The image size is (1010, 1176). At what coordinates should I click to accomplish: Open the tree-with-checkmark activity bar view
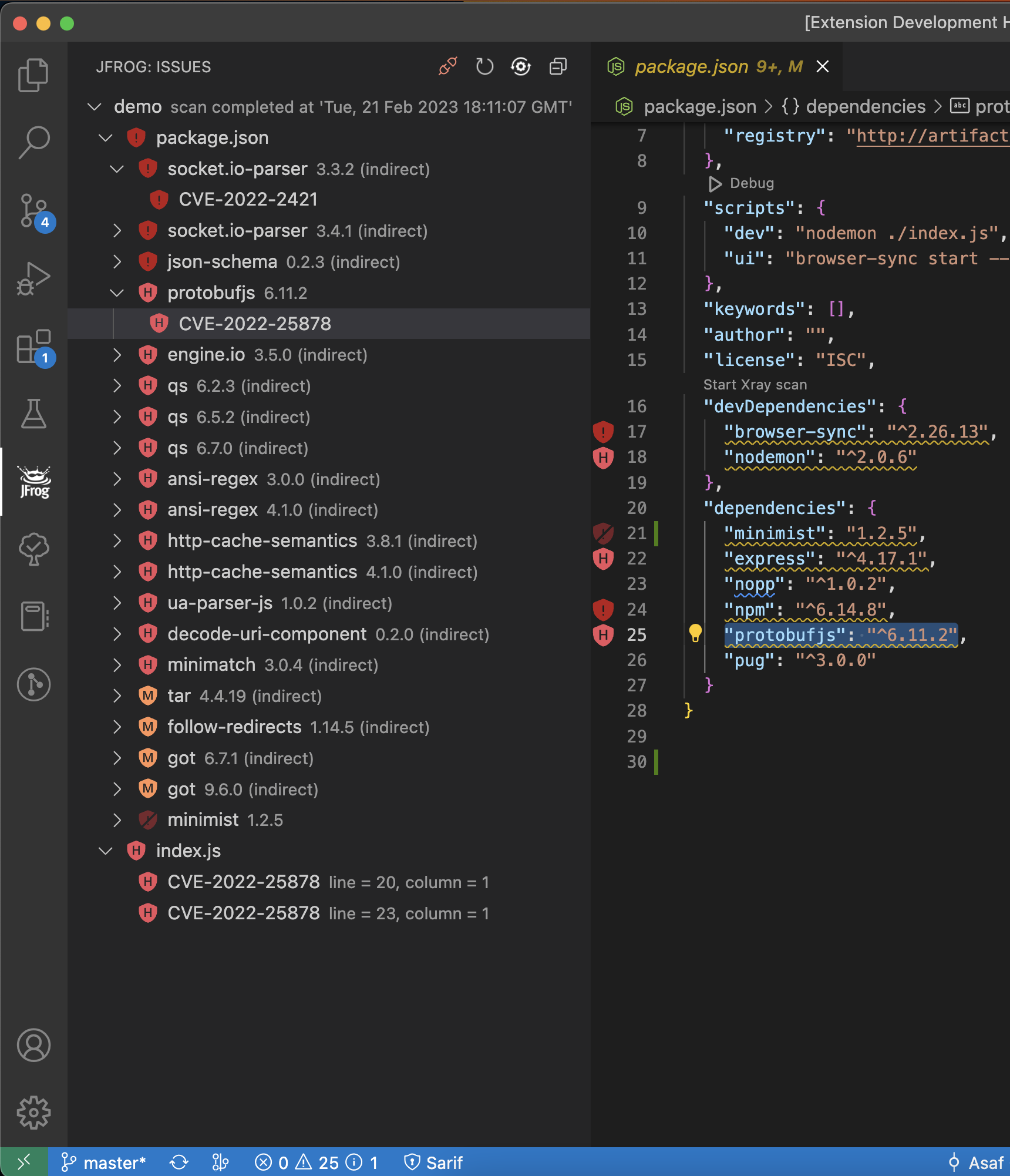(33, 549)
